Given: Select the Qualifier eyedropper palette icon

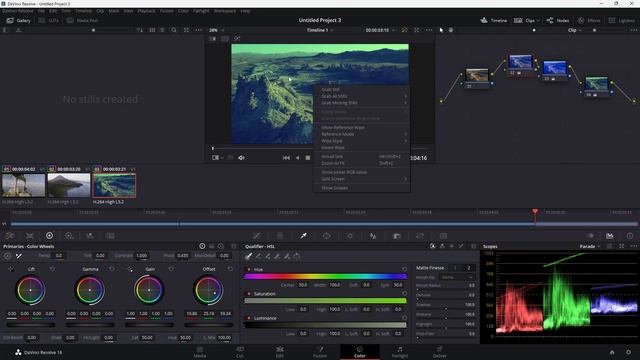Looking at the screenshot, I should point(303,236).
